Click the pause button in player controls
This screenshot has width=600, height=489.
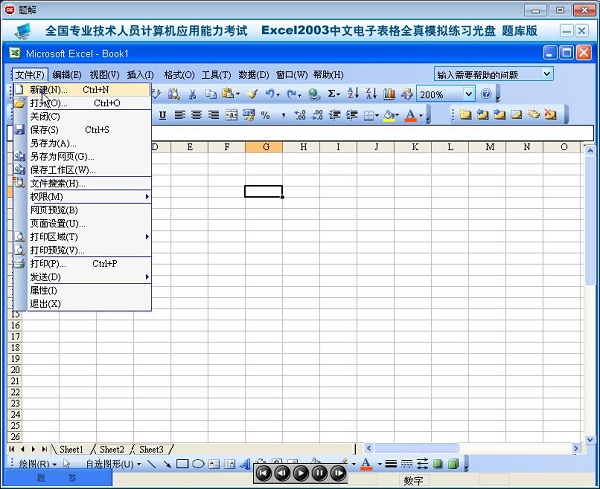(320, 473)
